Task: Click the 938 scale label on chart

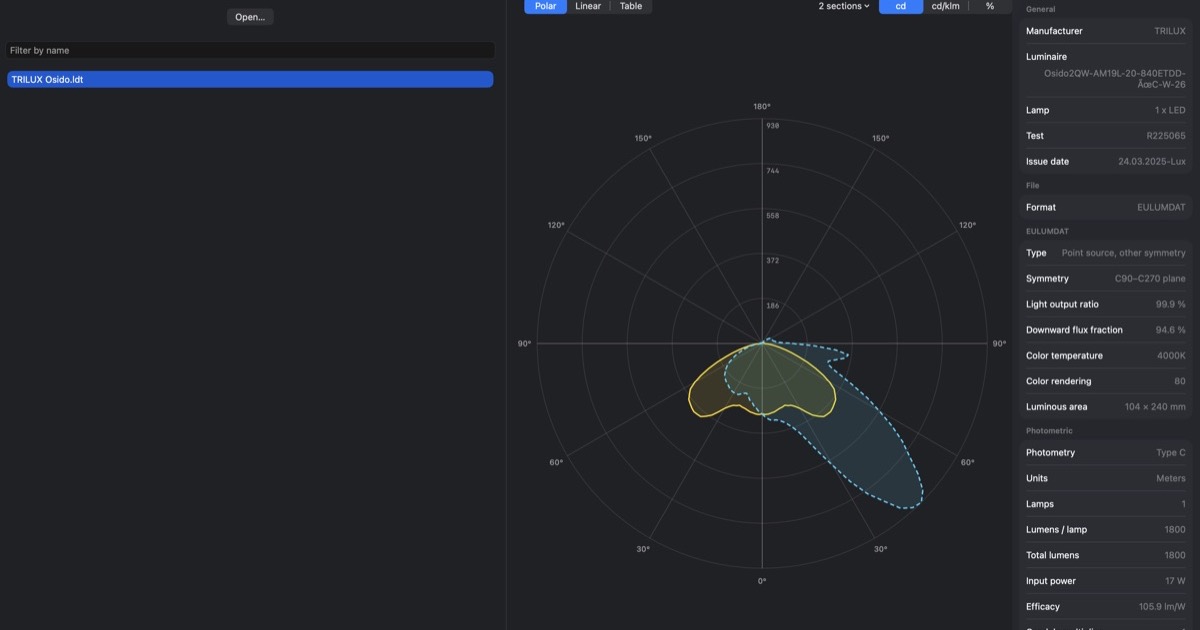Action: point(772,126)
